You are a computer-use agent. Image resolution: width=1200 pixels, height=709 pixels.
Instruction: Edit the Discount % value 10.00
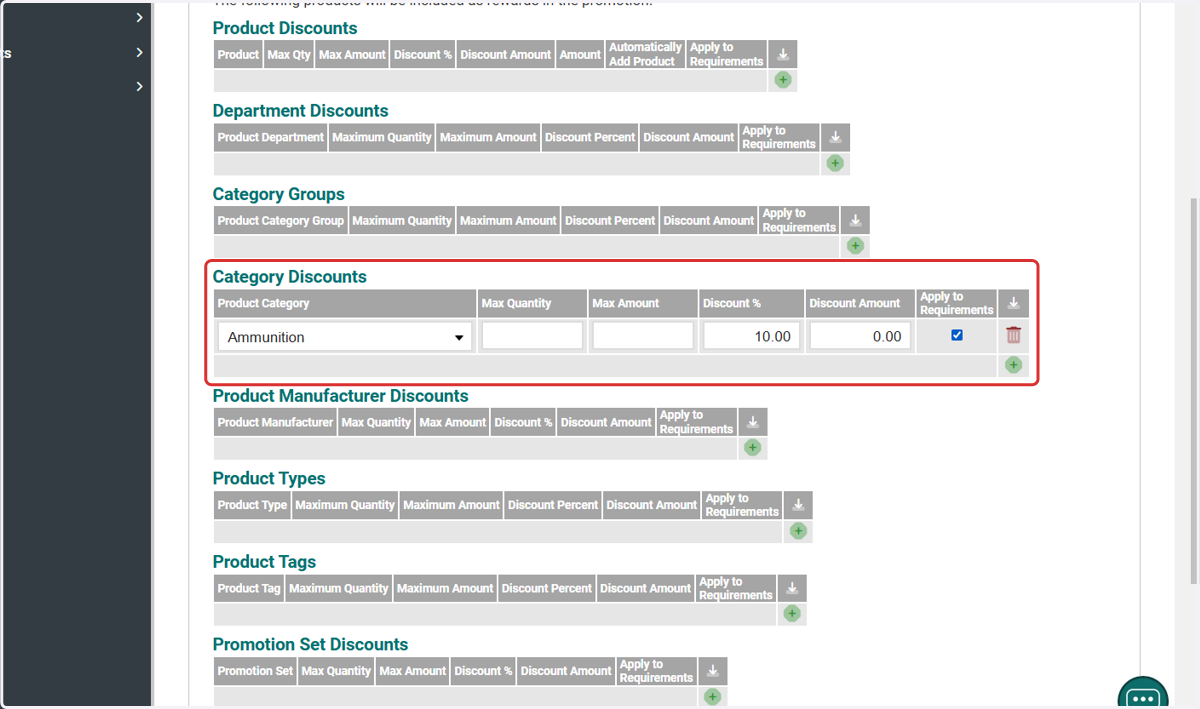click(x=751, y=337)
